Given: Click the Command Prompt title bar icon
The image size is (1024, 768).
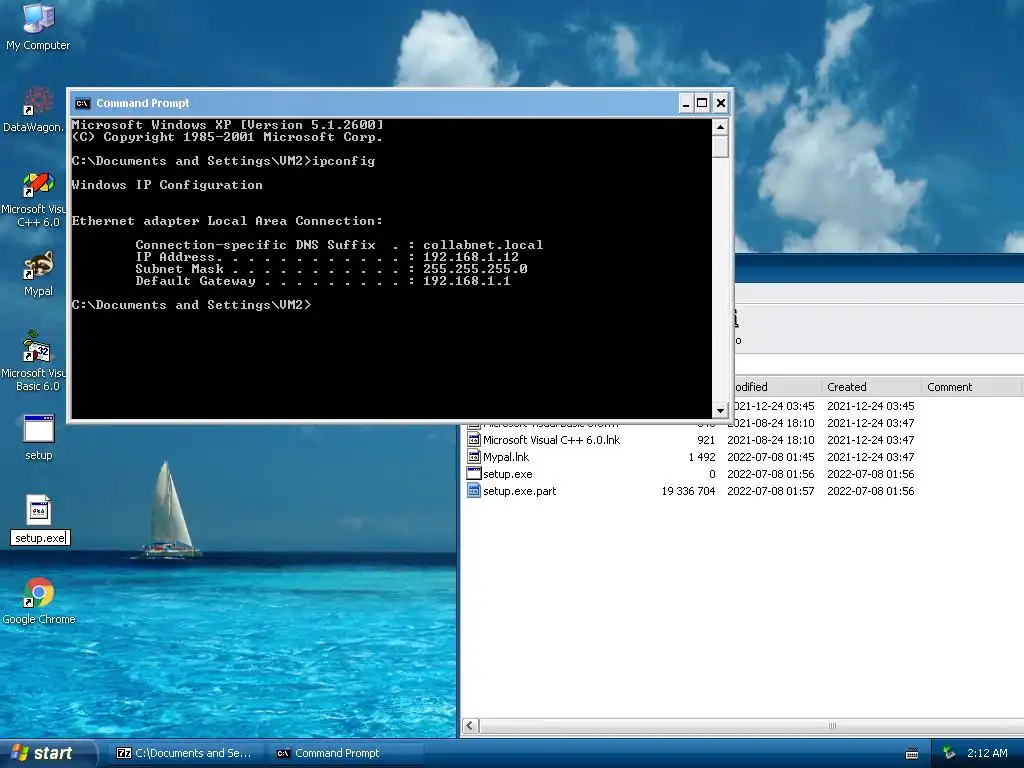Looking at the screenshot, I should pos(82,103).
